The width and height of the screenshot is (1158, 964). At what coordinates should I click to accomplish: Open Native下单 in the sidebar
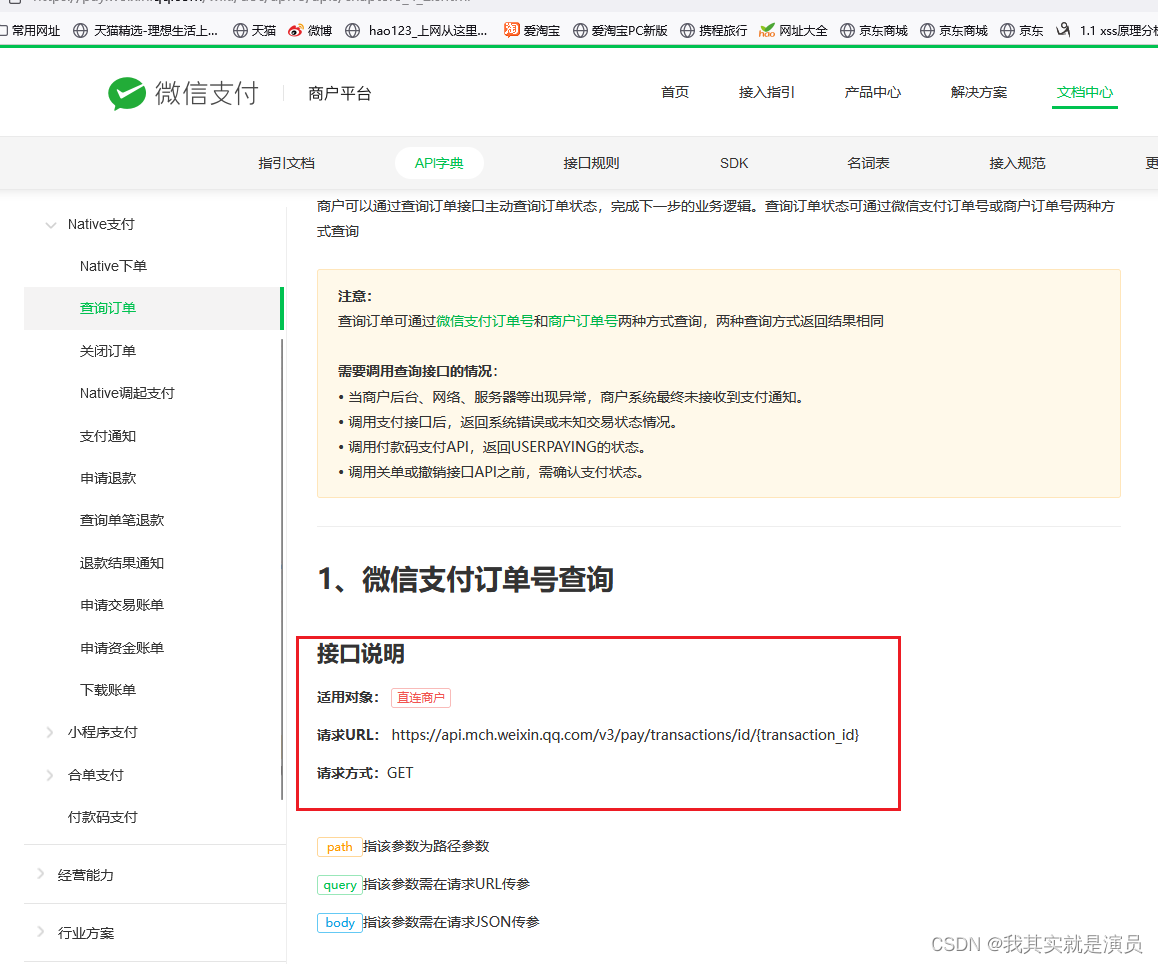(x=113, y=266)
